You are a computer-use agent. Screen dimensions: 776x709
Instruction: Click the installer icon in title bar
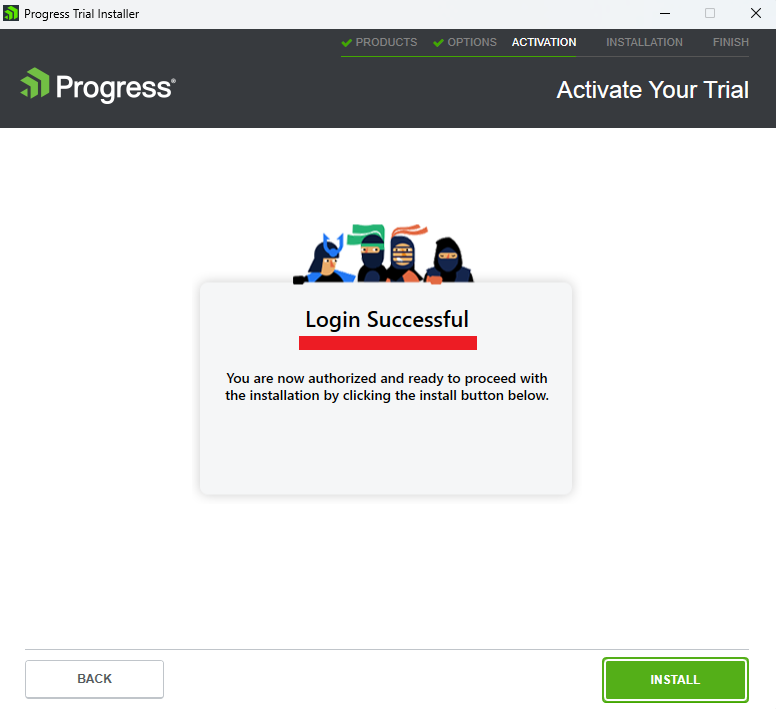tap(11, 13)
